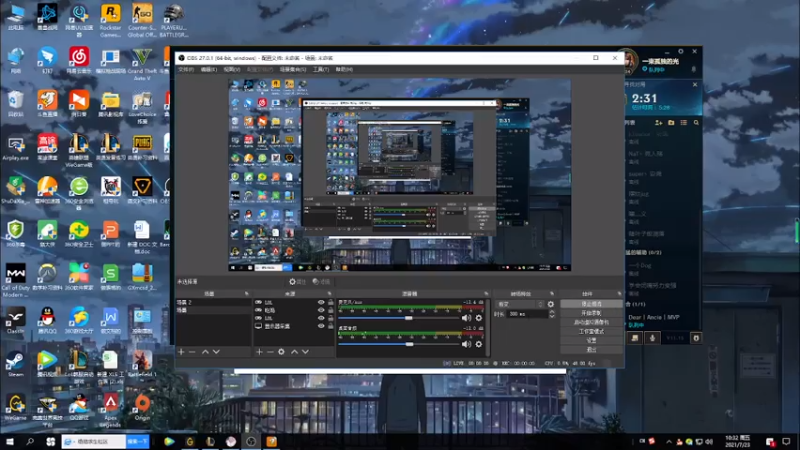The height and width of the screenshot is (450, 800).
Task: Click 停止推流 button in controls
Action: (x=591, y=304)
